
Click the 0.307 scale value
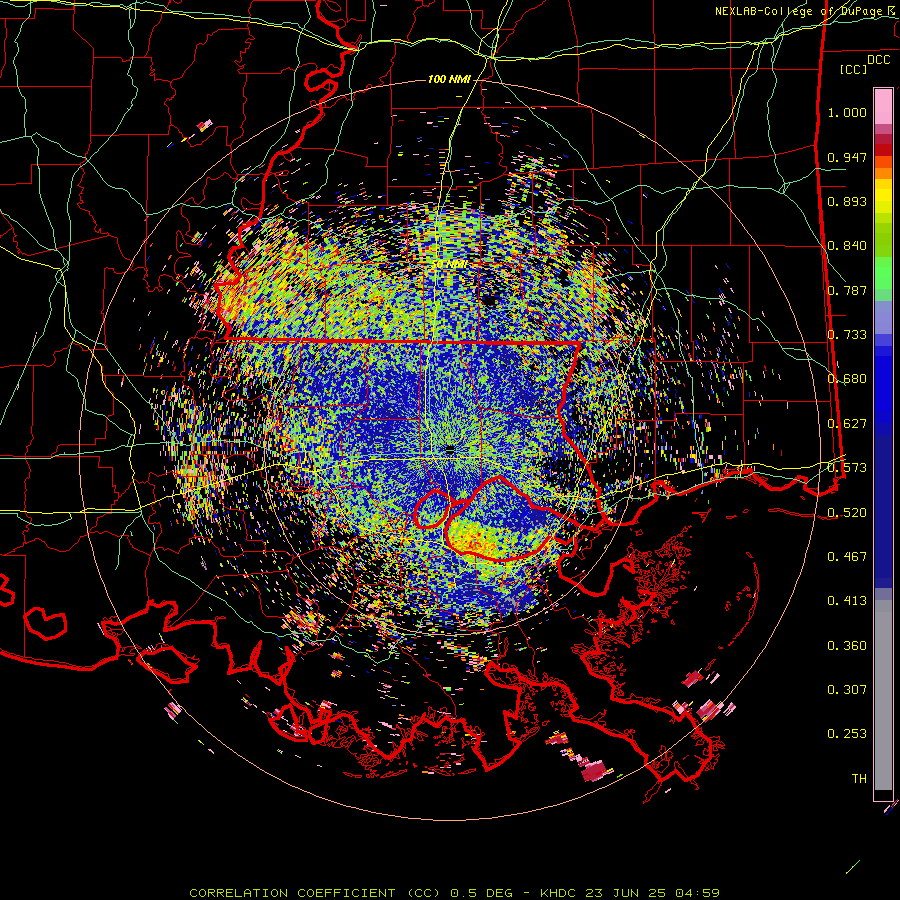[847, 690]
